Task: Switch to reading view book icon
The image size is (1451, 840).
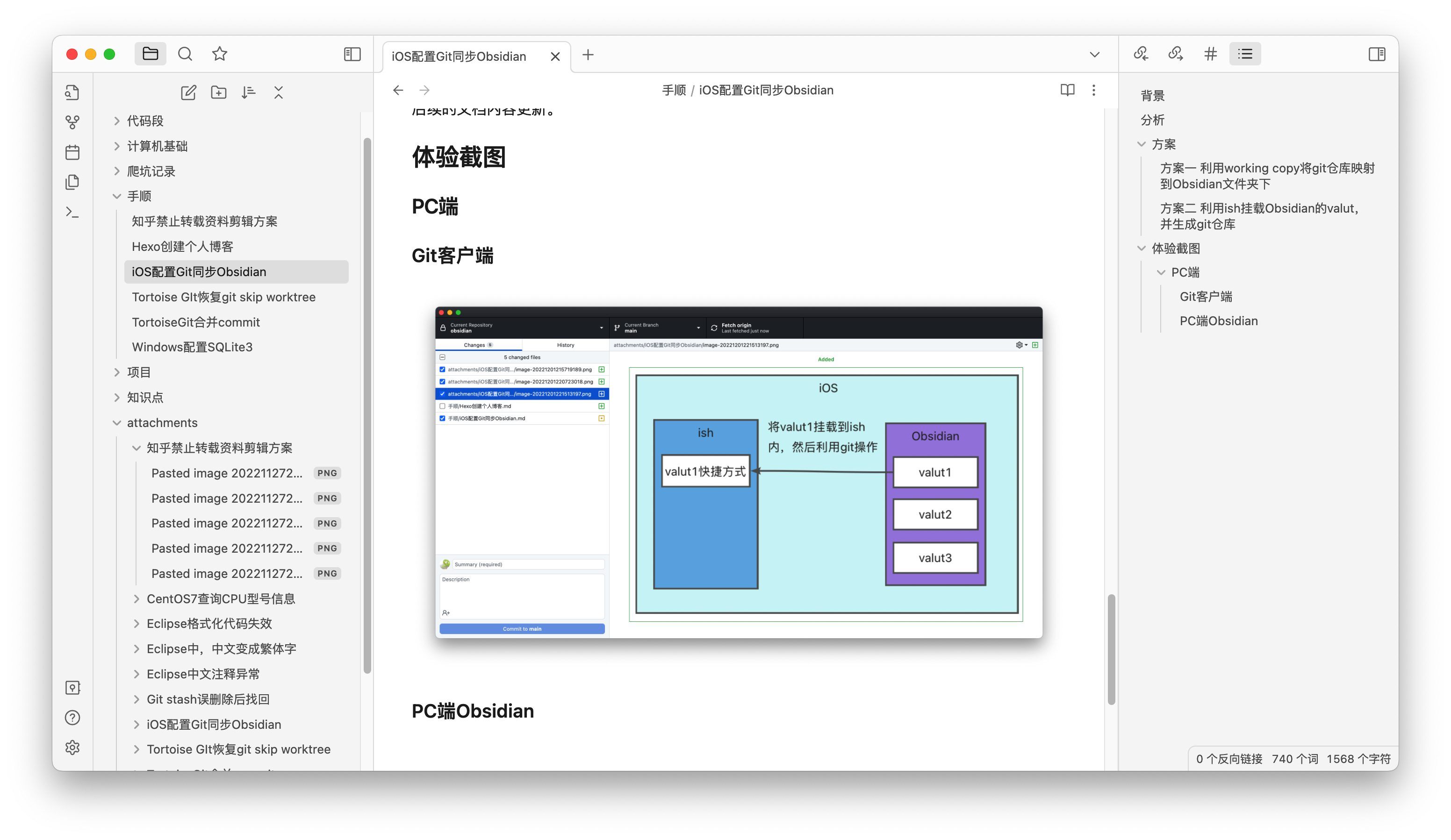Action: coord(1068,90)
